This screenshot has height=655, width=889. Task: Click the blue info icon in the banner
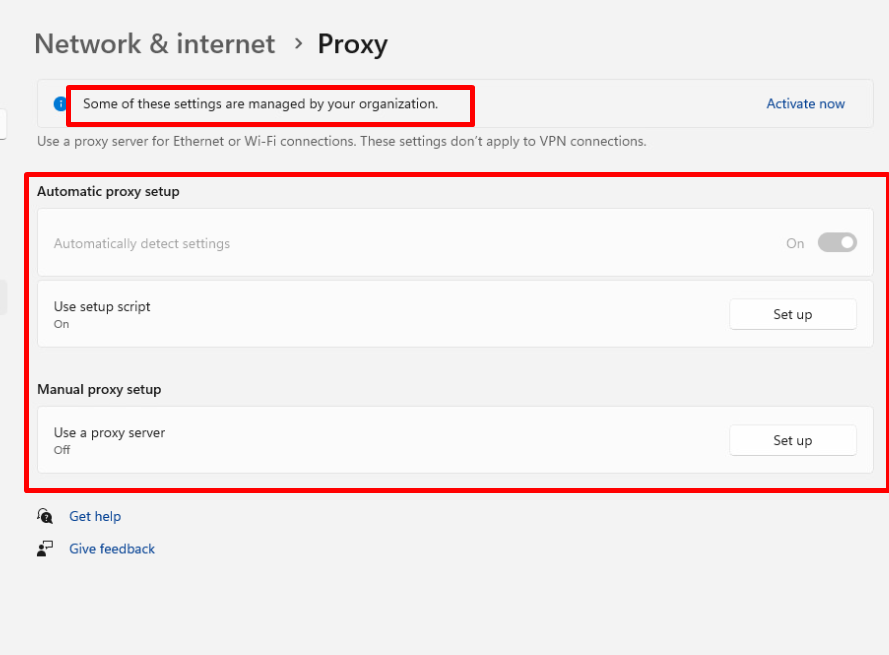coord(60,103)
